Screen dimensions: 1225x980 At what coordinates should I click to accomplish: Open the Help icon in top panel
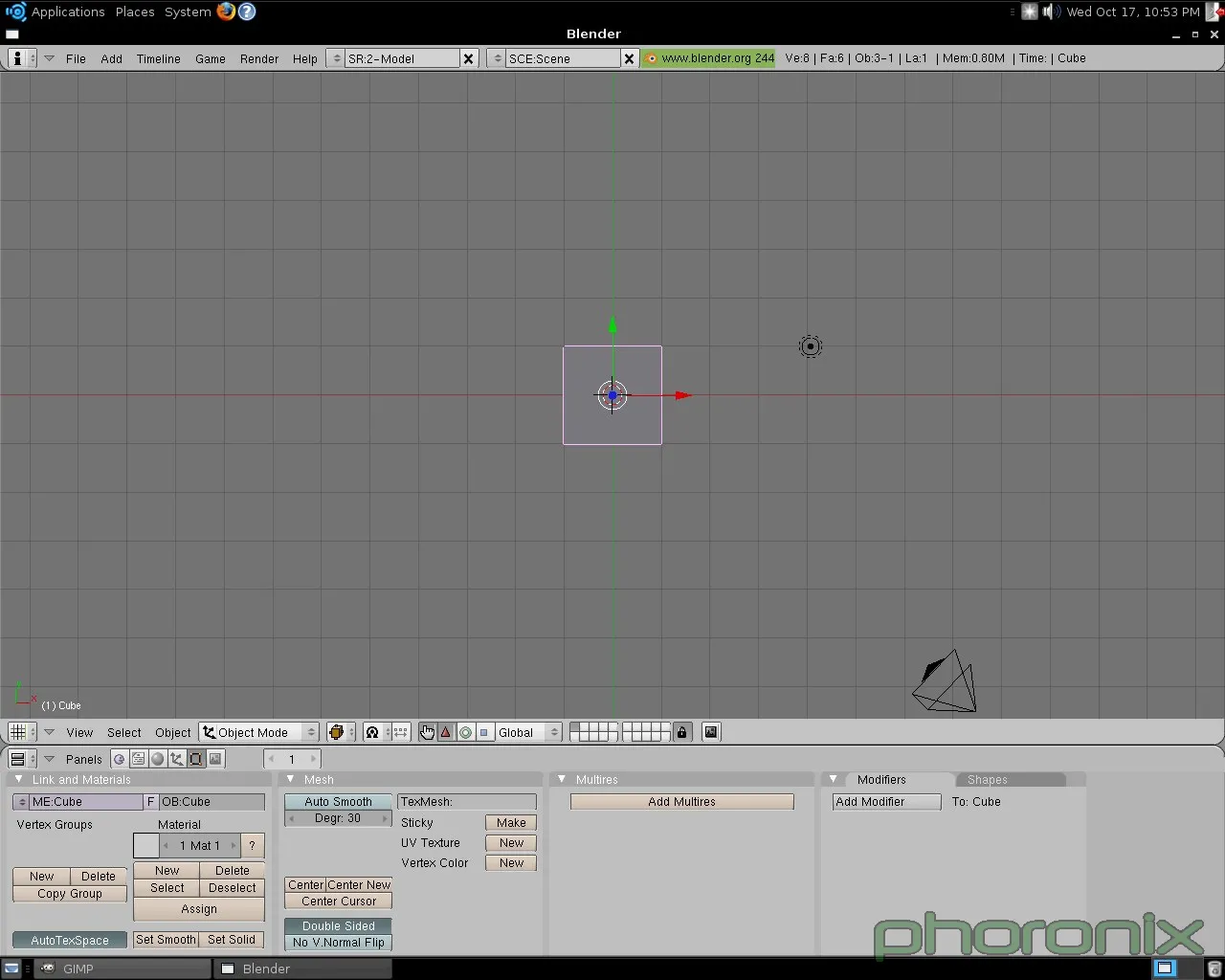point(247,11)
